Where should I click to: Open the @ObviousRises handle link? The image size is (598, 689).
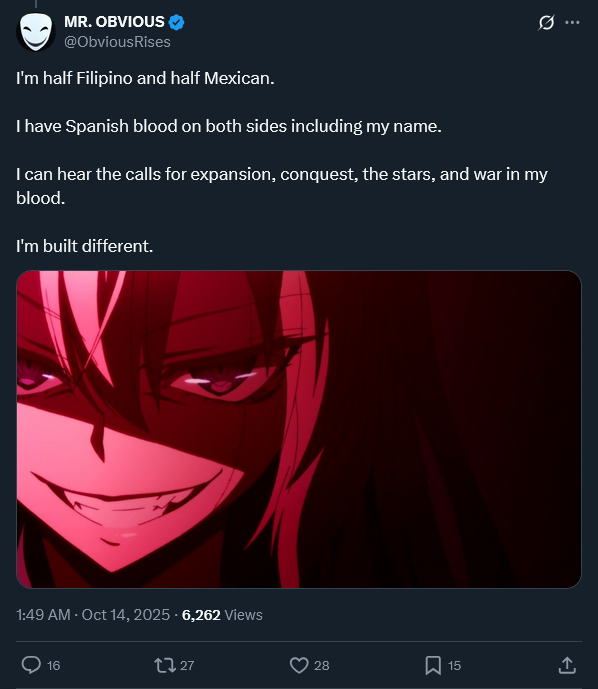click(117, 42)
